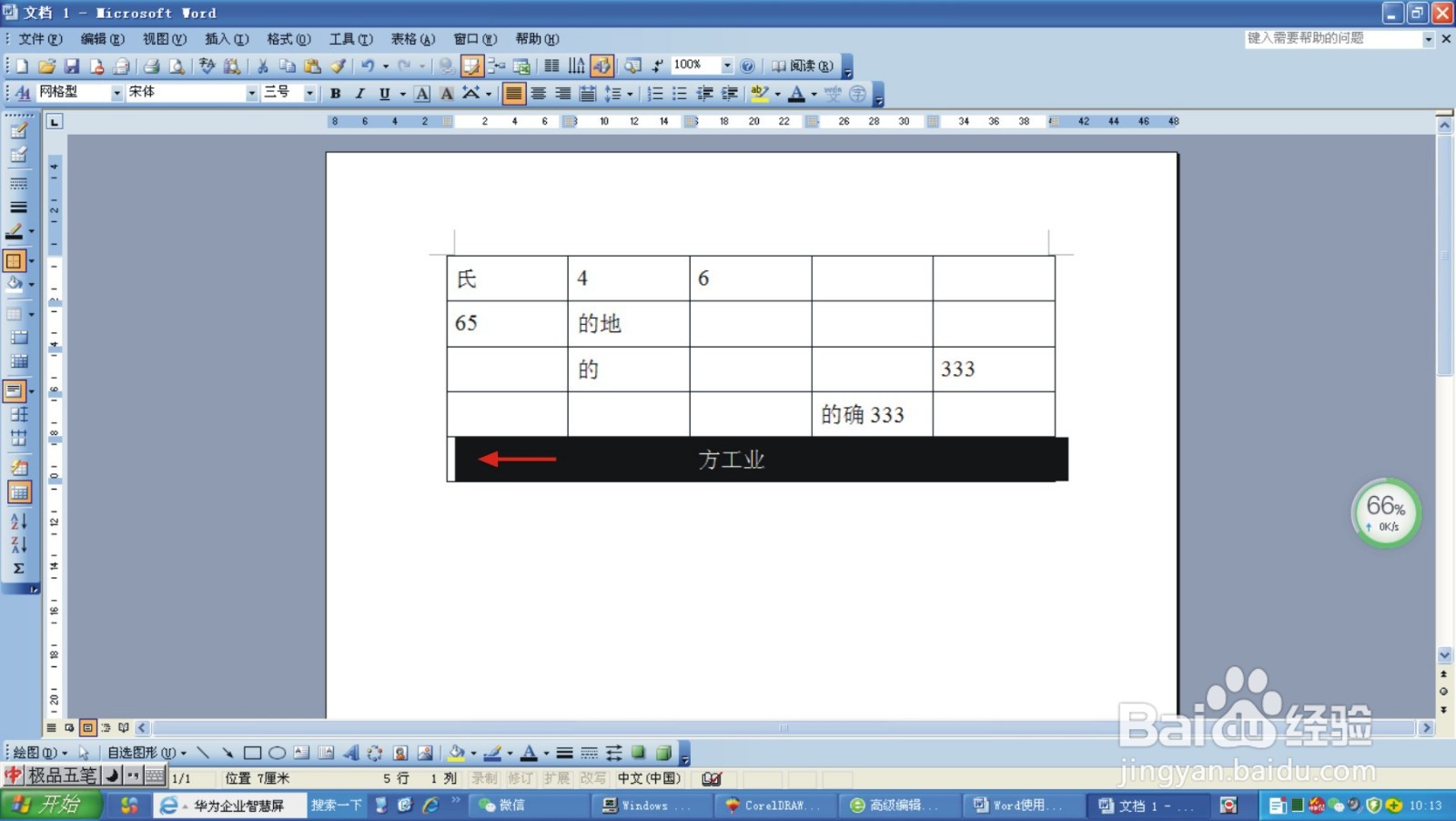Expand the 绘图 drawing menu dropdown

point(40,753)
